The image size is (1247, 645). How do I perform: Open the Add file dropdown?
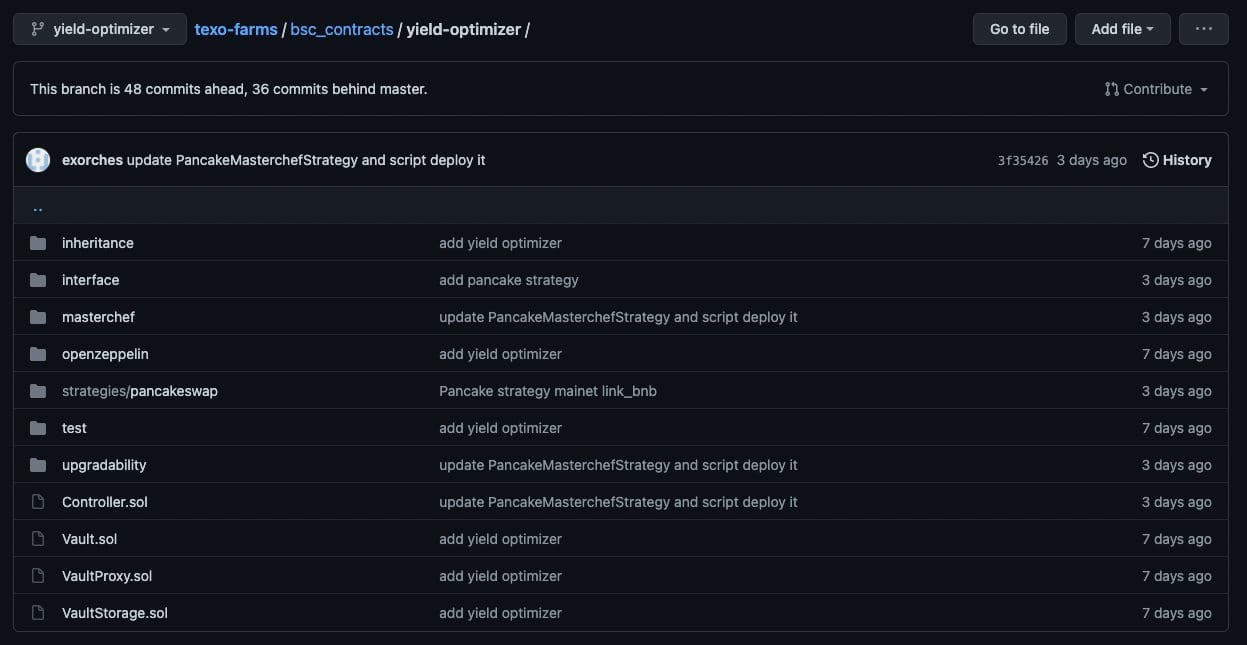1123,29
